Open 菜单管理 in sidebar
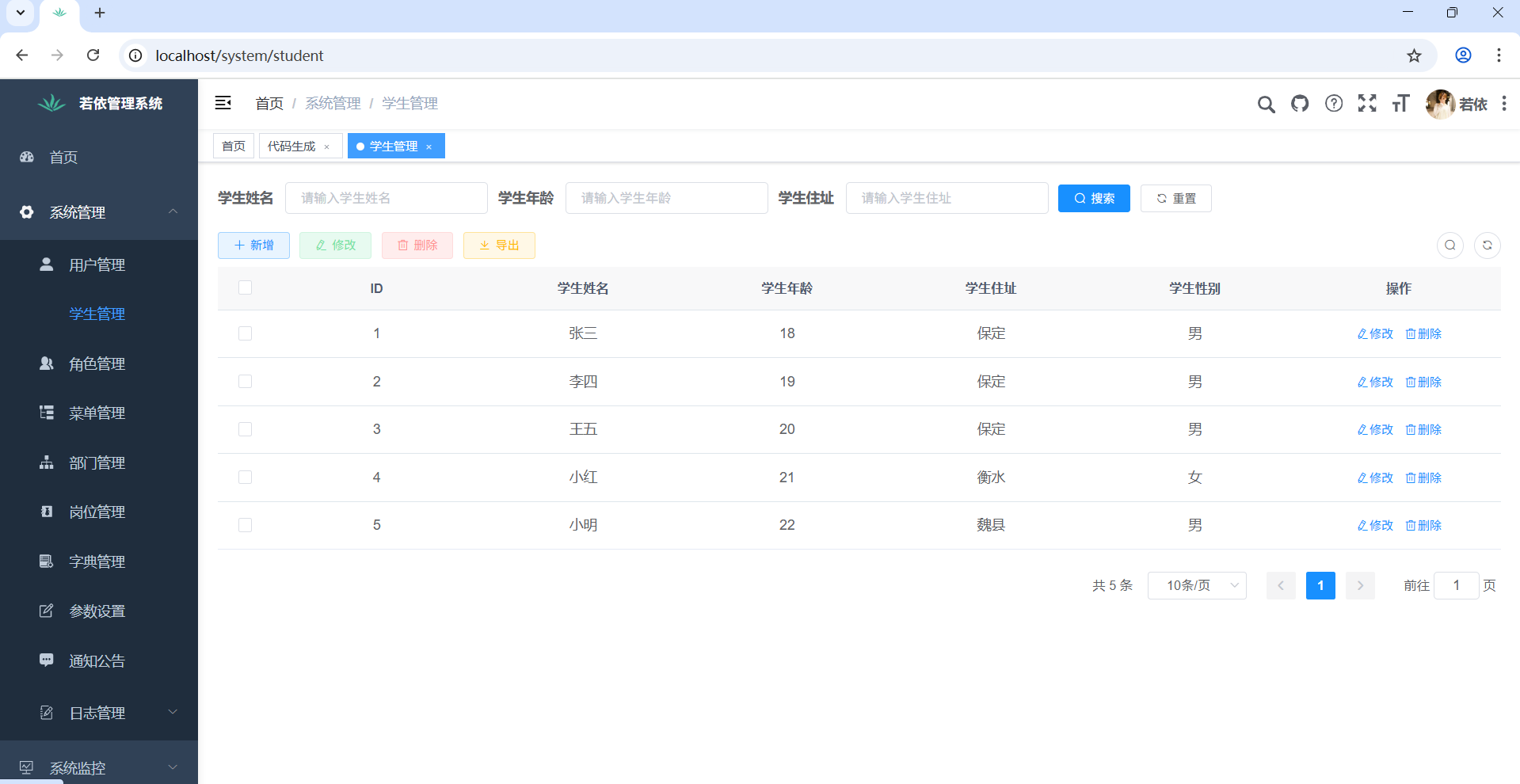This screenshot has width=1520, height=784. 99,413
